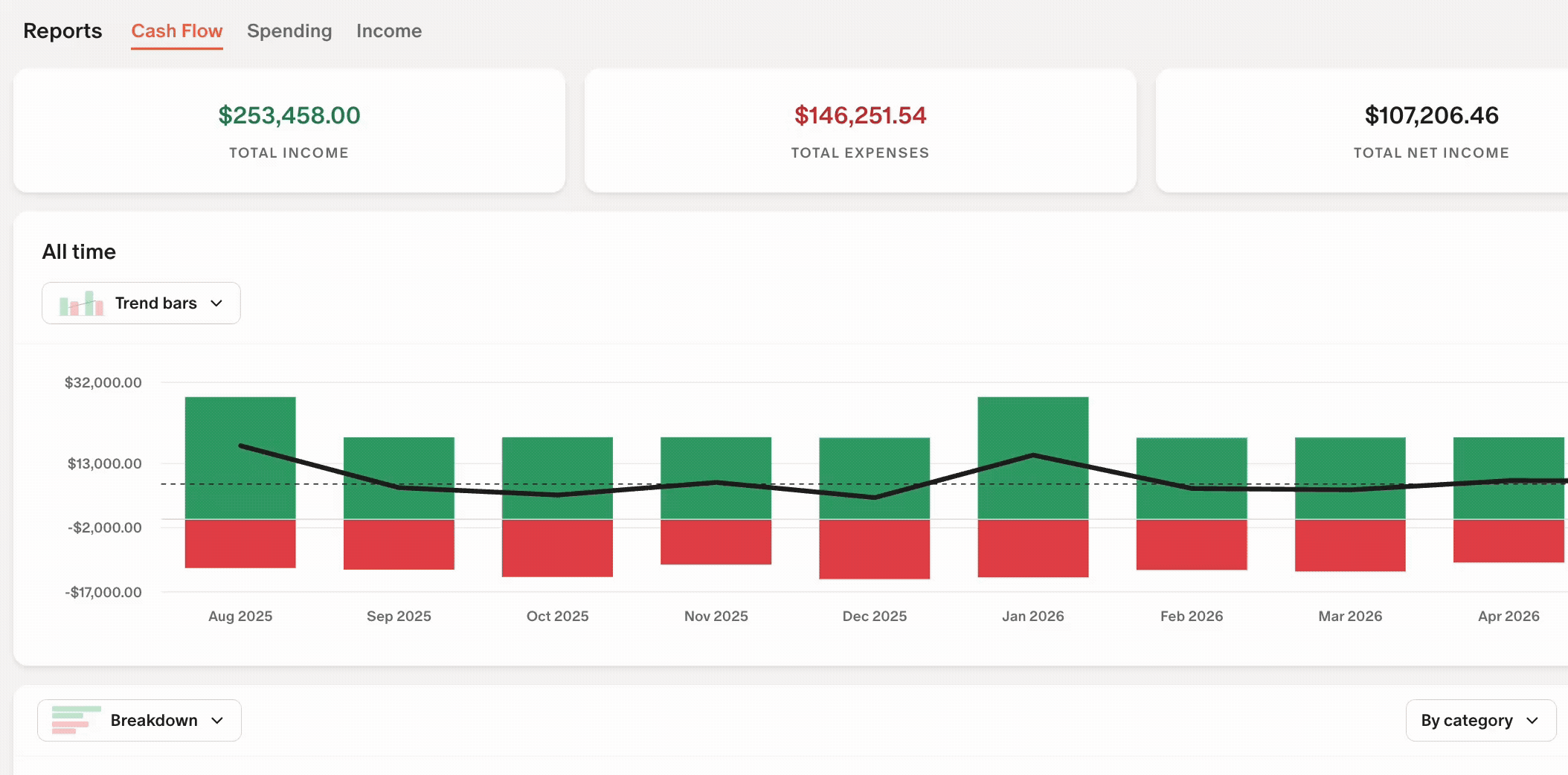Switch to the Spending tab

[289, 31]
